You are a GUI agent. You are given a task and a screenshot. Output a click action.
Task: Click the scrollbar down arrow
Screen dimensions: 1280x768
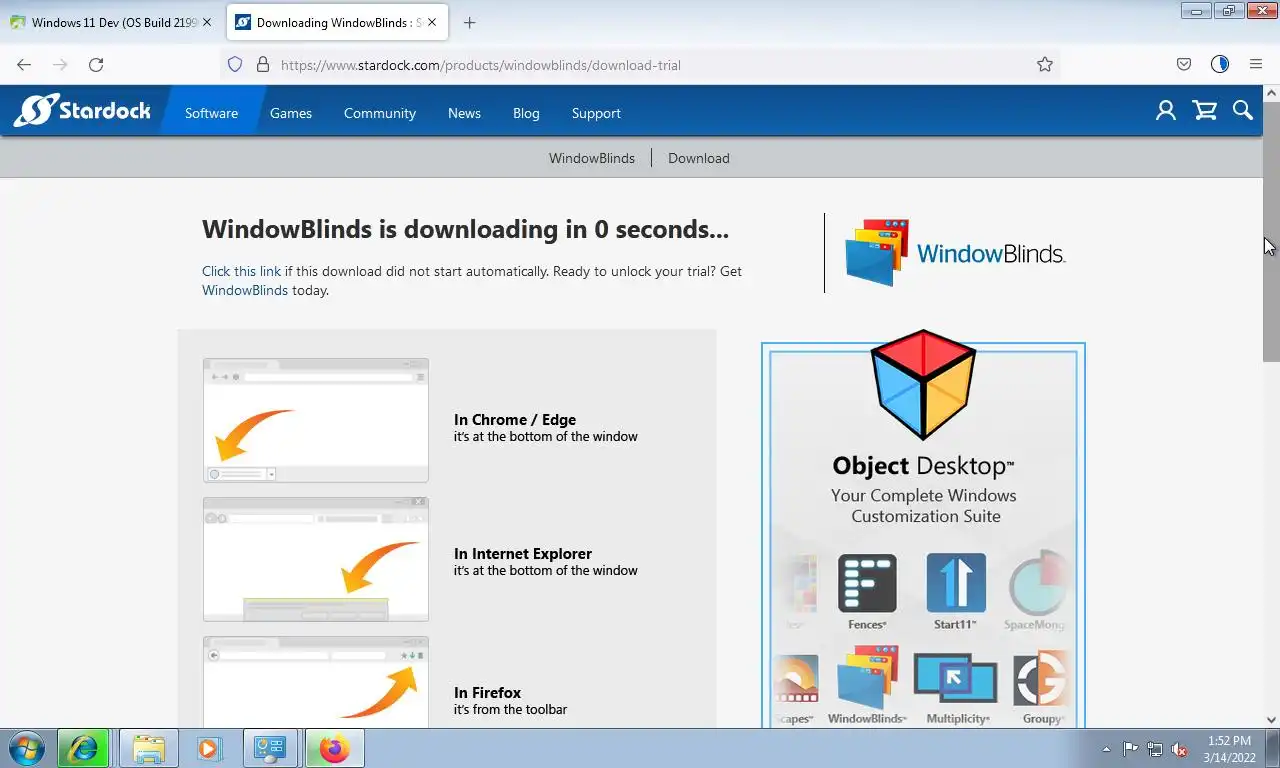coord(1271,719)
